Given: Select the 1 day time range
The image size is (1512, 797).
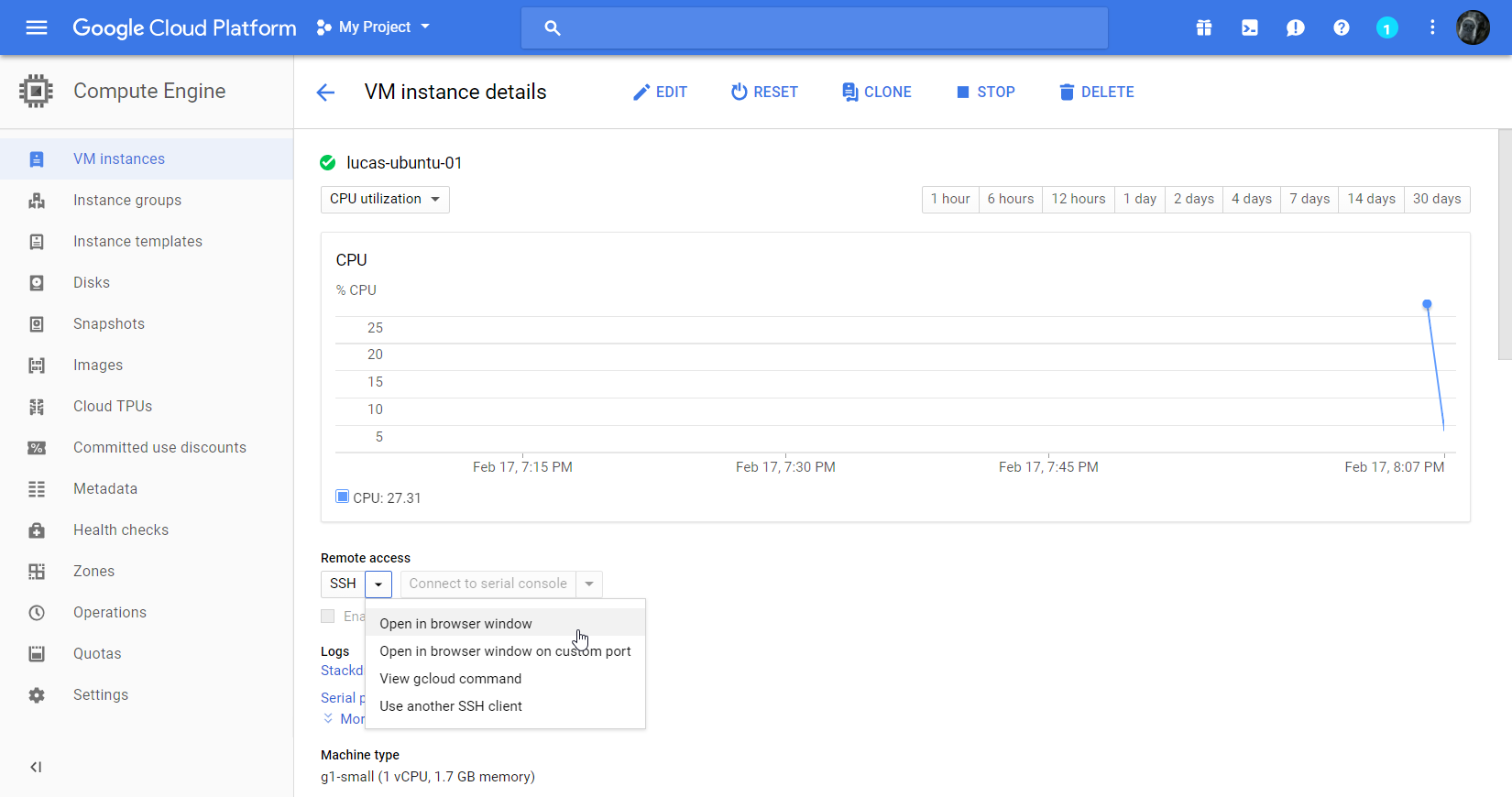Looking at the screenshot, I should [1140, 199].
